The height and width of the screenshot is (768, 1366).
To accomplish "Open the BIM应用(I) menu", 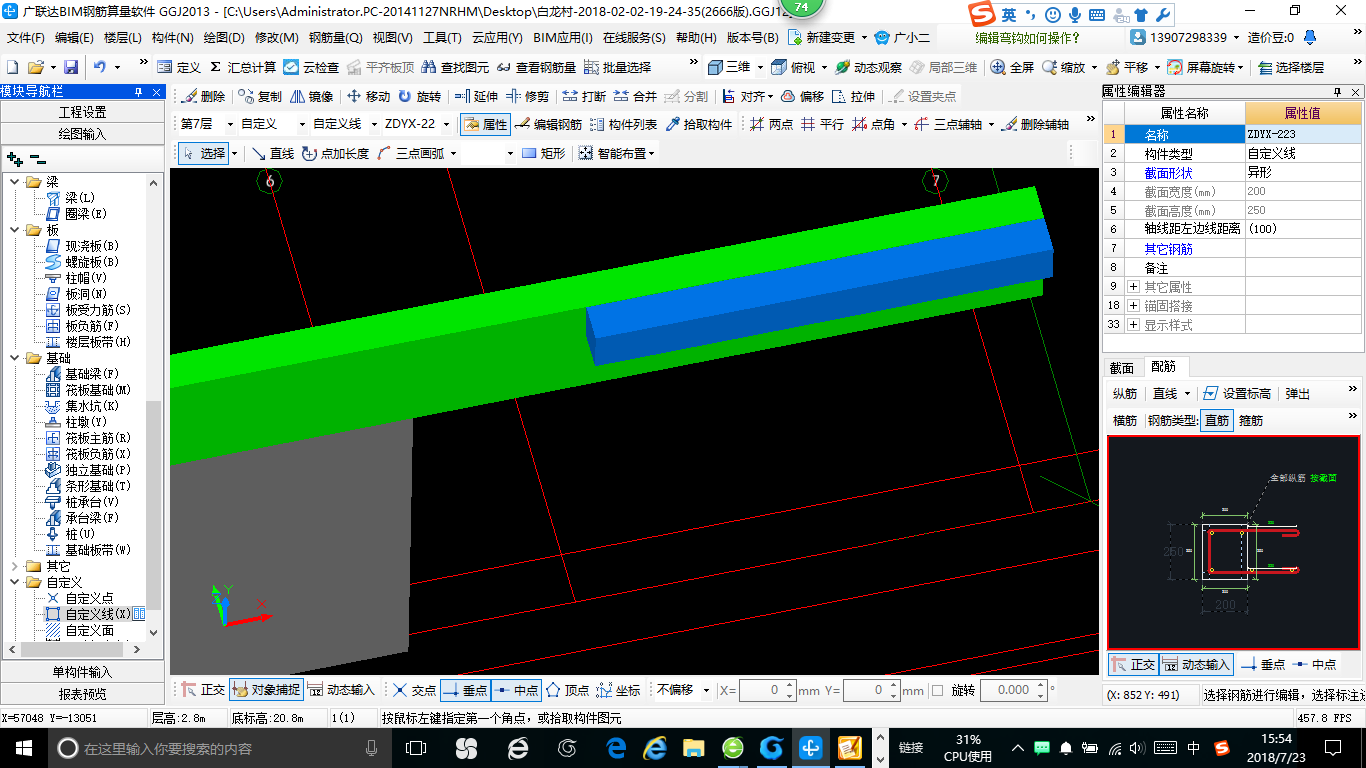I will click(x=563, y=38).
